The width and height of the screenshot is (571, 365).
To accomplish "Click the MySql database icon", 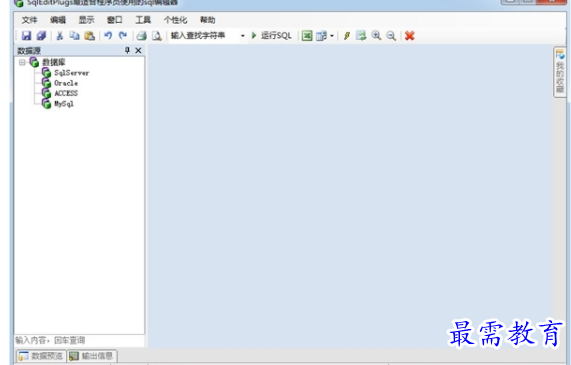I will tap(46, 103).
